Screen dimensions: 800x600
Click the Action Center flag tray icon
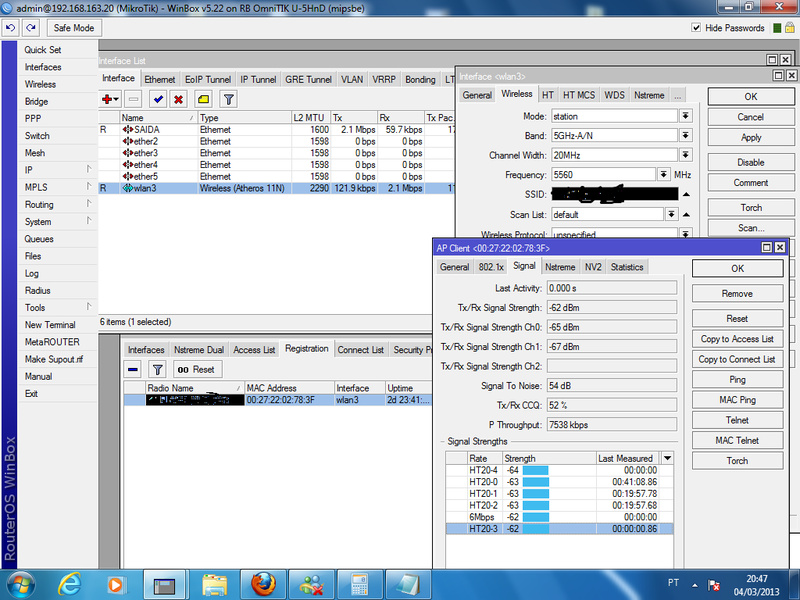point(714,585)
